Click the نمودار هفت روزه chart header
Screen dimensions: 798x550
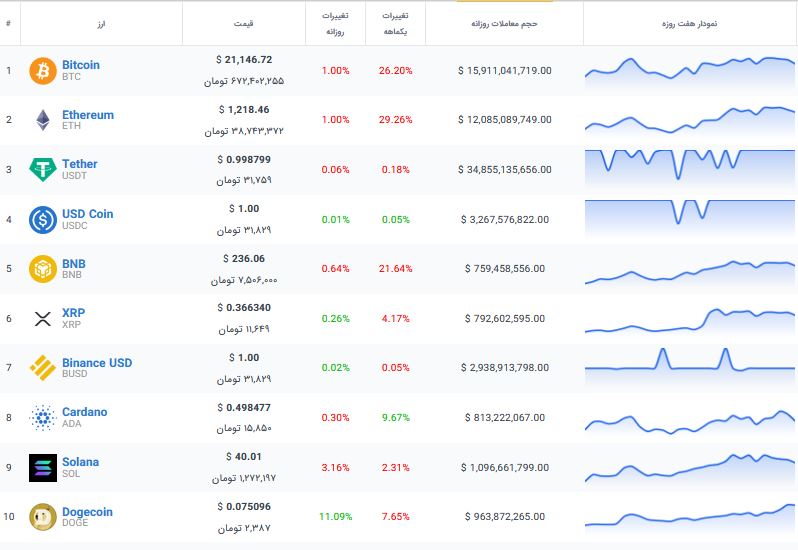690,23
